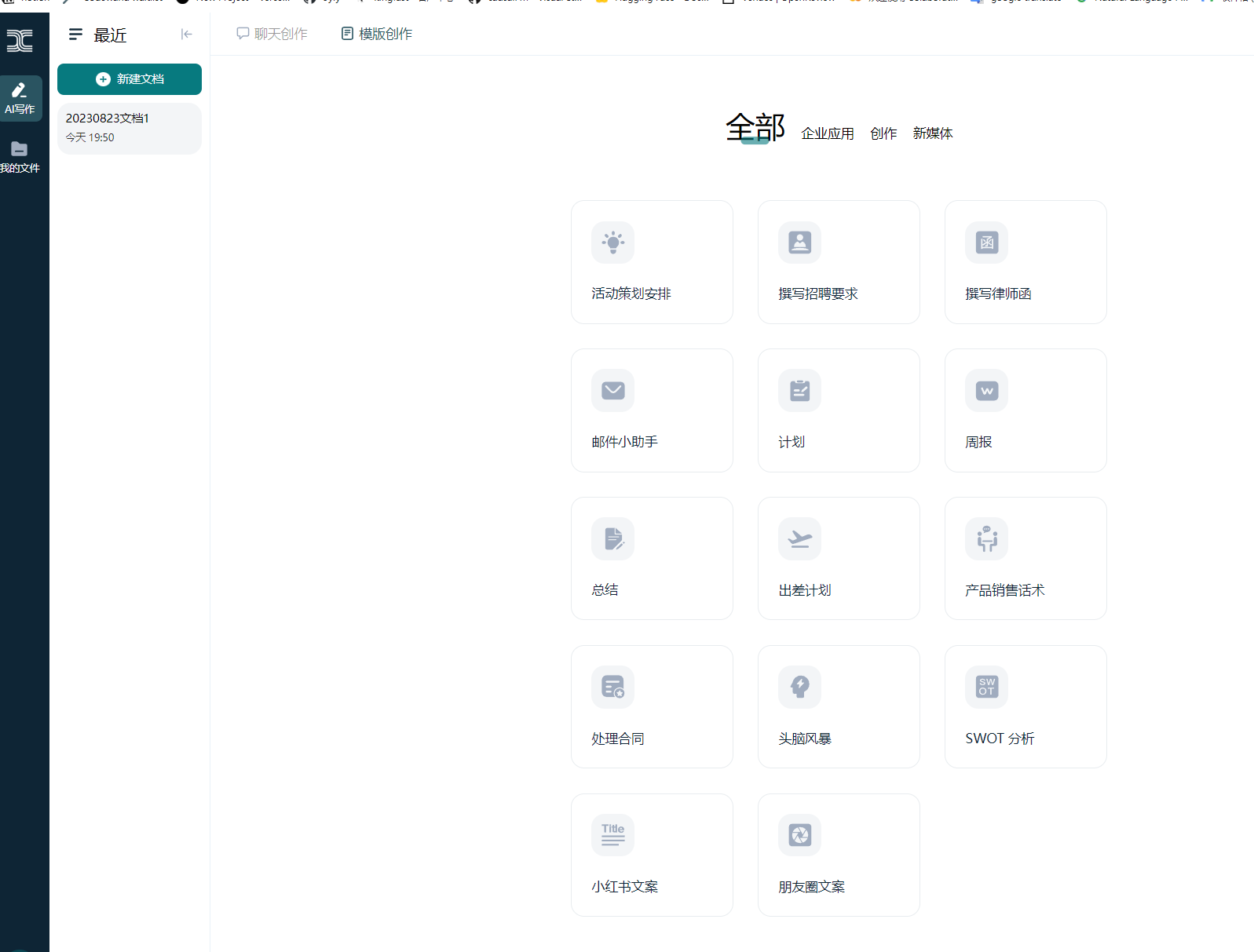
Task: Click the Title icon for 小红书文案
Action: tap(612, 835)
